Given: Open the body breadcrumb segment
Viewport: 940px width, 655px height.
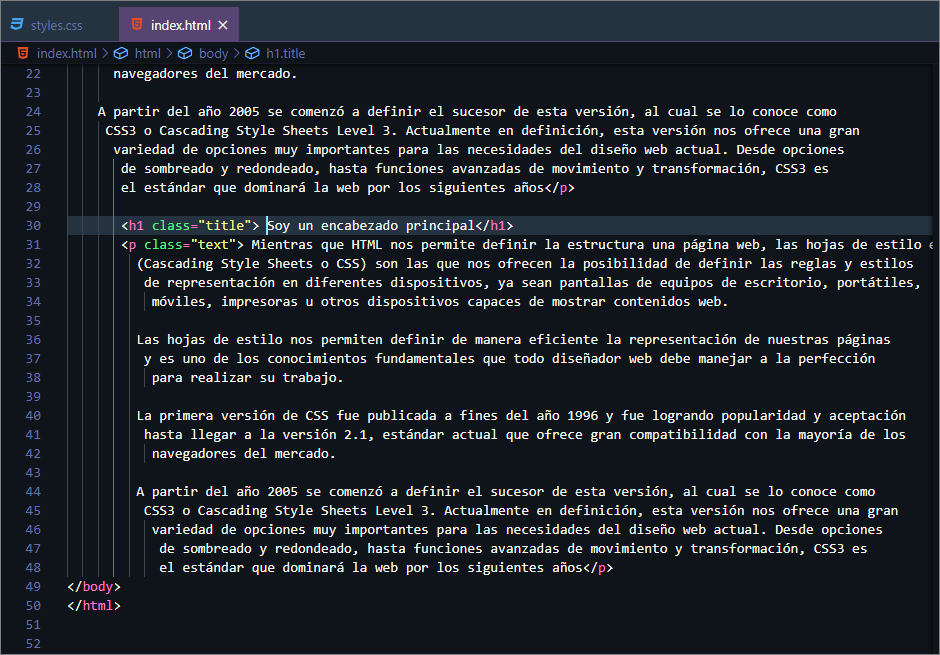Looking at the screenshot, I should coord(213,53).
